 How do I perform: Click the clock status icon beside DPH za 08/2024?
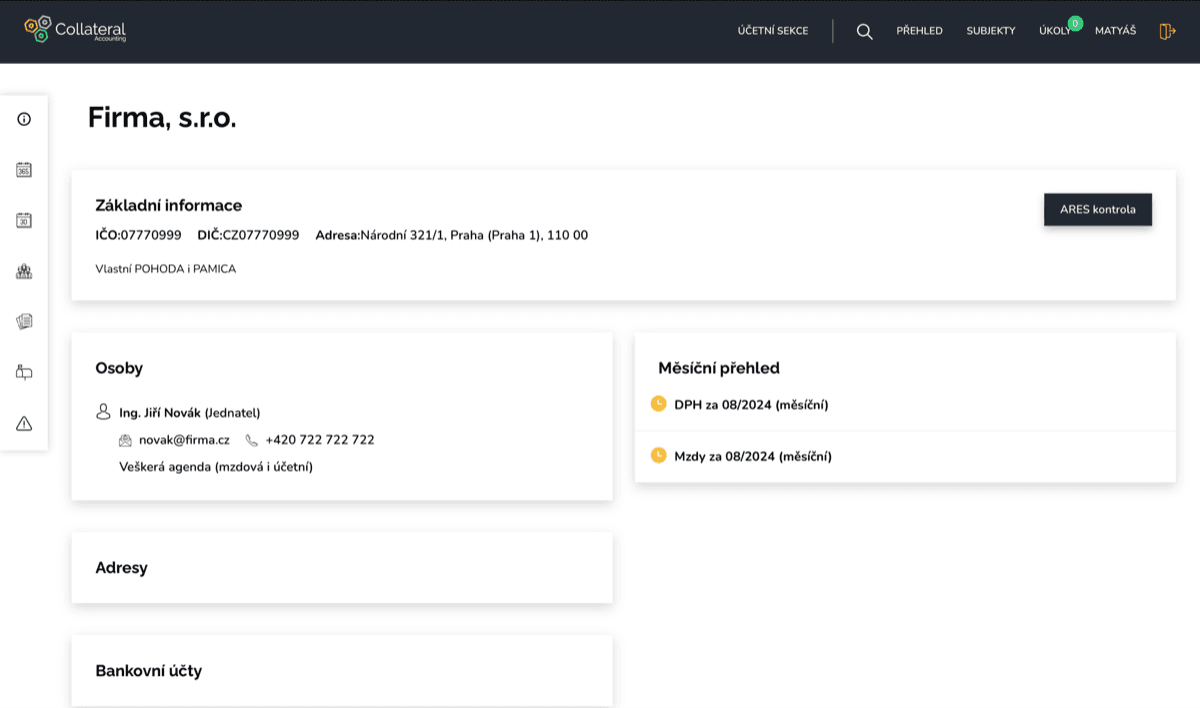(x=659, y=404)
